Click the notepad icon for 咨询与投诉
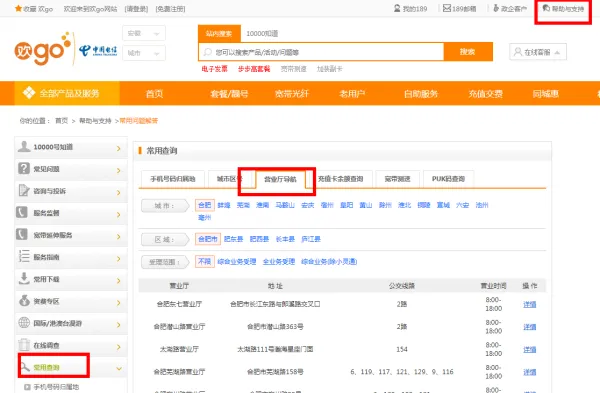The width and height of the screenshot is (600, 393). tap(24, 190)
